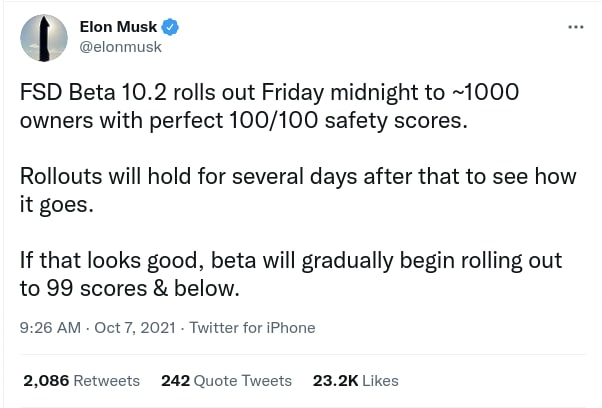Open Elon Musk's round profile avatar

(44, 38)
